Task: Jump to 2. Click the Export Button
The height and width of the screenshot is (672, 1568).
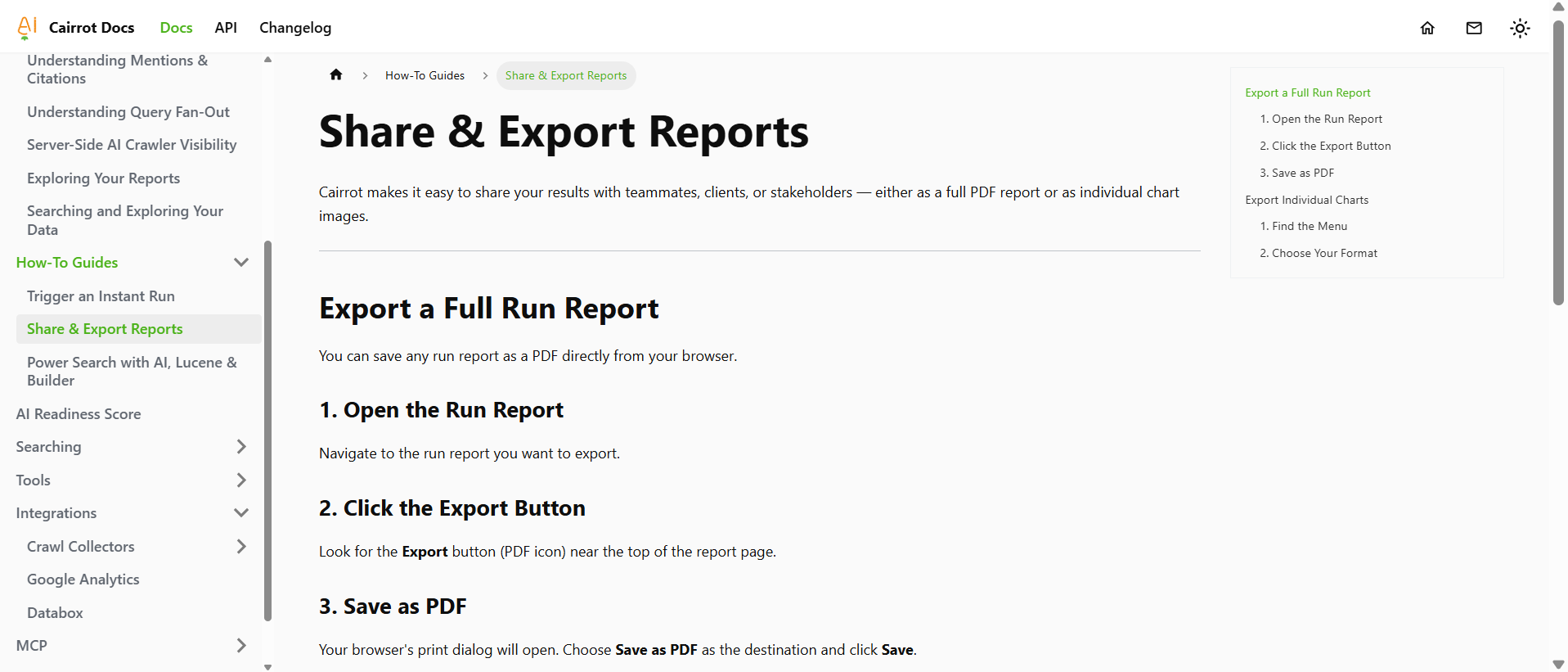Action: point(1325,146)
